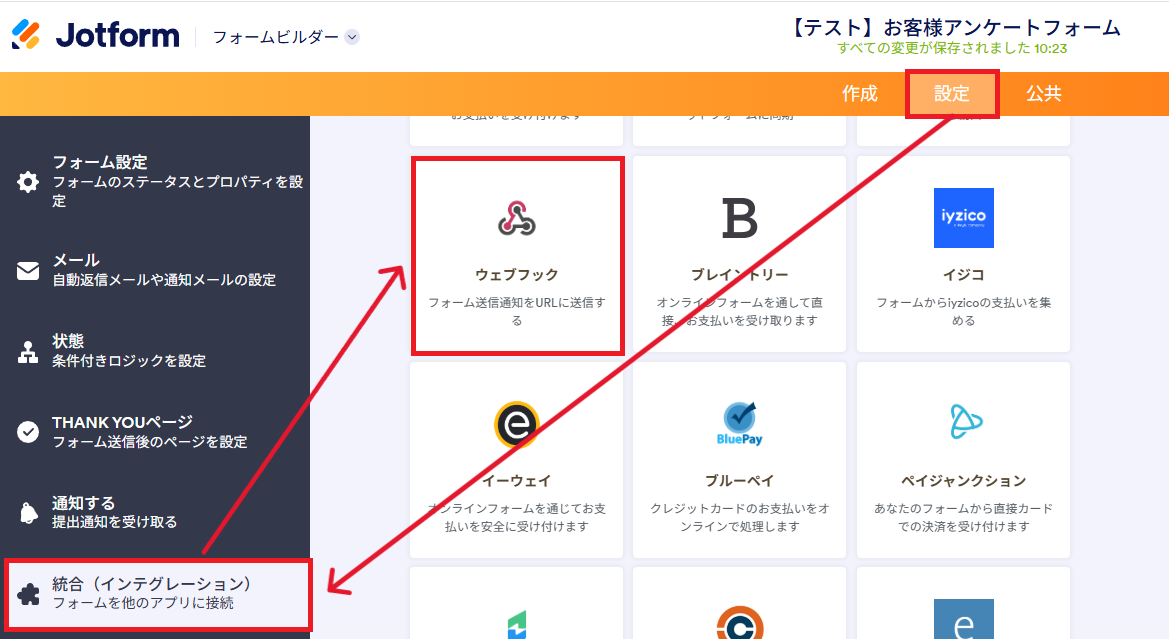Open フォーム設定 sidebar text
Screen dimensions: 1169x639
[177, 181]
